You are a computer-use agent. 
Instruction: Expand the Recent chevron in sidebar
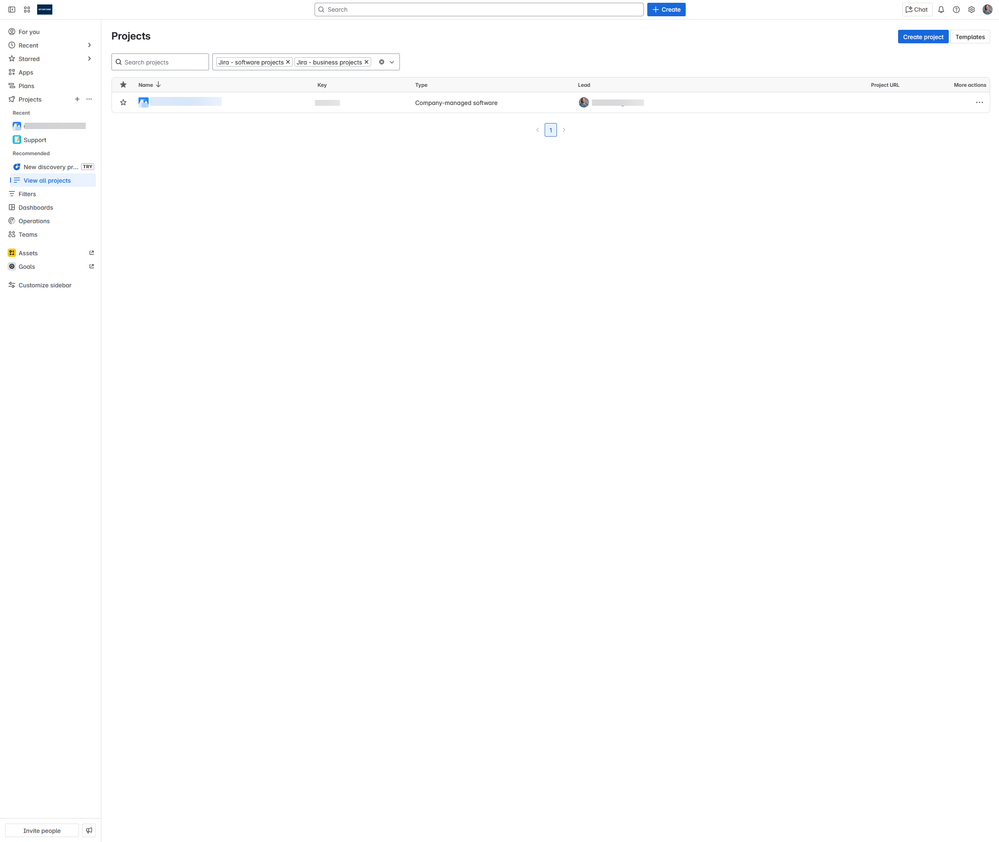coord(89,45)
